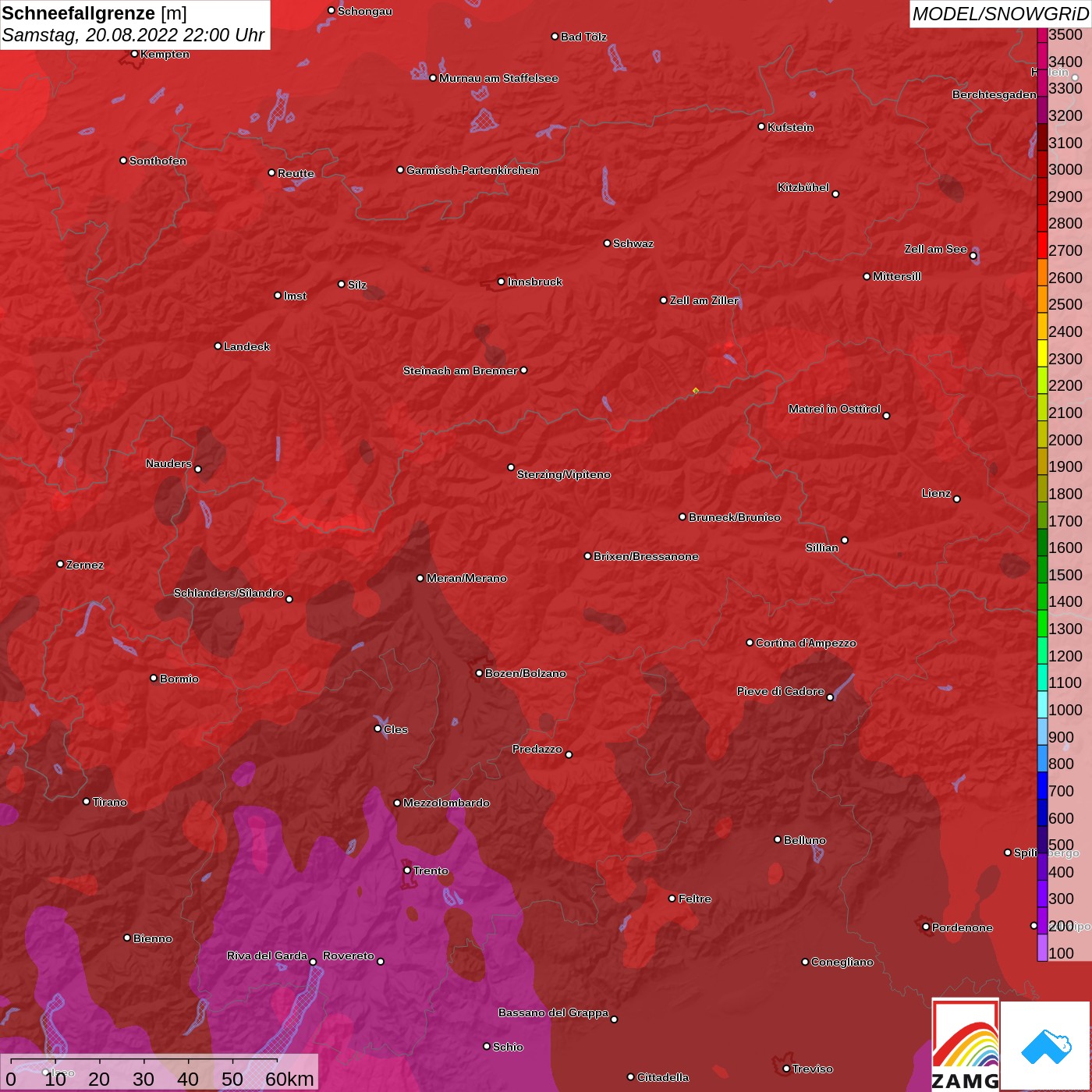Click the Lienz label
The width and height of the screenshot is (1092, 1092).
tap(936, 493)
